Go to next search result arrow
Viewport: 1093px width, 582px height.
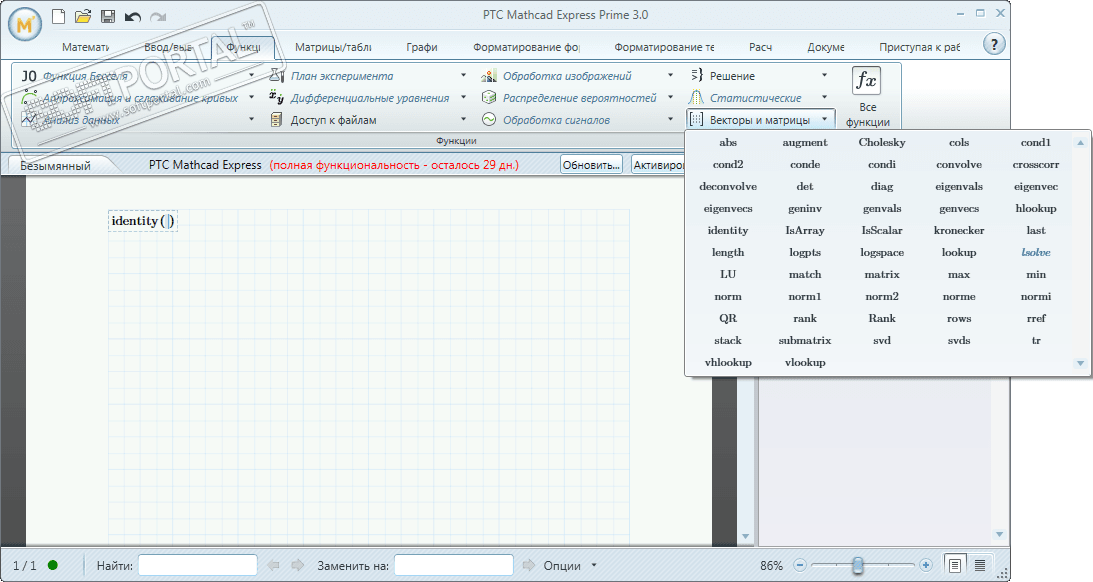(x=298, y=565)
